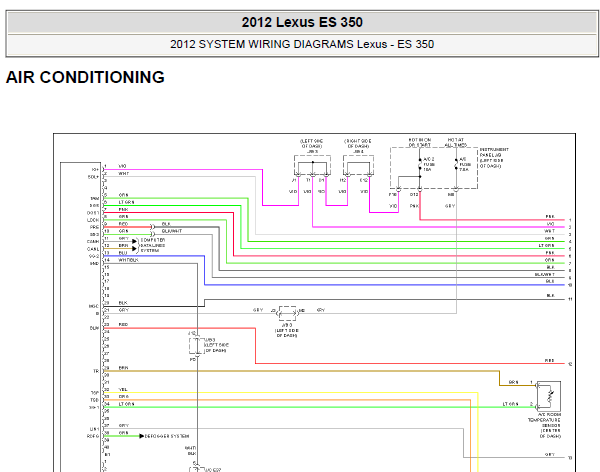This screenshot has width=600, height=472.
Task: Click the "D12" junction block terminal label
Action: point(414,195)
